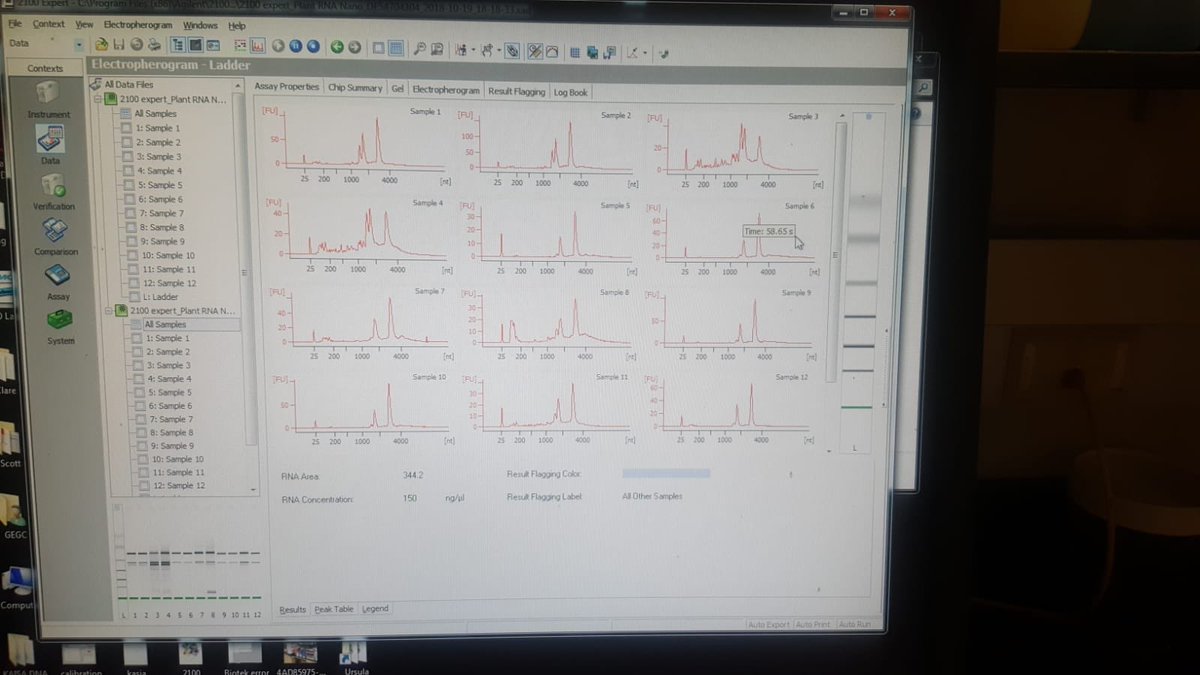This screenshot has height=675, width=1200.
Task: Open the Assay context in sidebar
Action: pyautogui.click(x=58, y=282)
